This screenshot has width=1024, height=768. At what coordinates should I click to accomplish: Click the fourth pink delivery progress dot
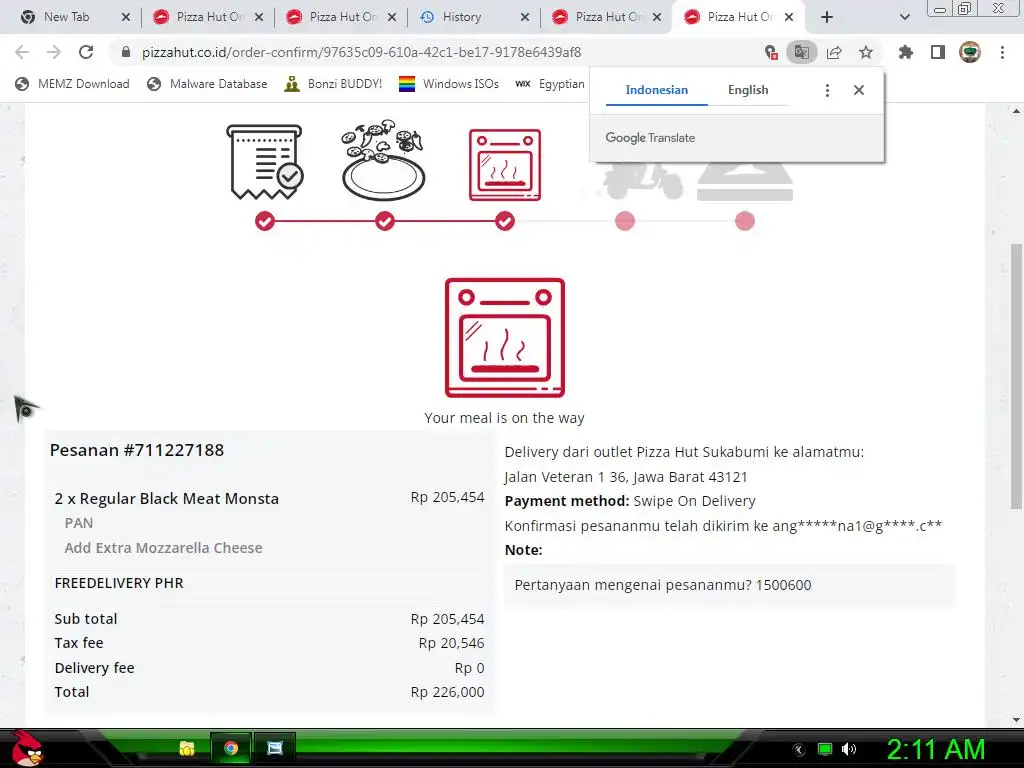(x=625, y=221)
